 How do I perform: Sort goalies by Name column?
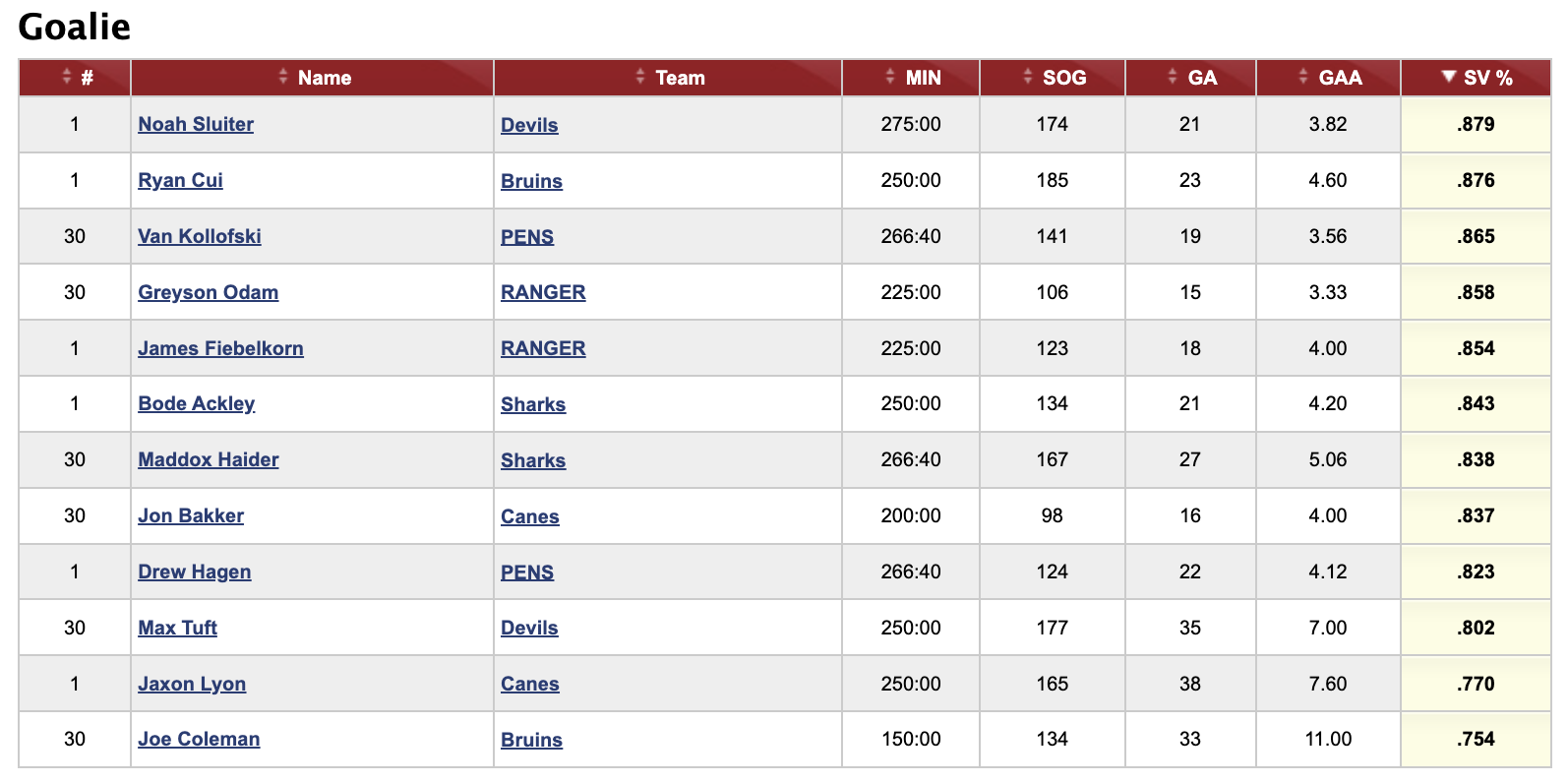pyautogui.click(x=312, y=78)
